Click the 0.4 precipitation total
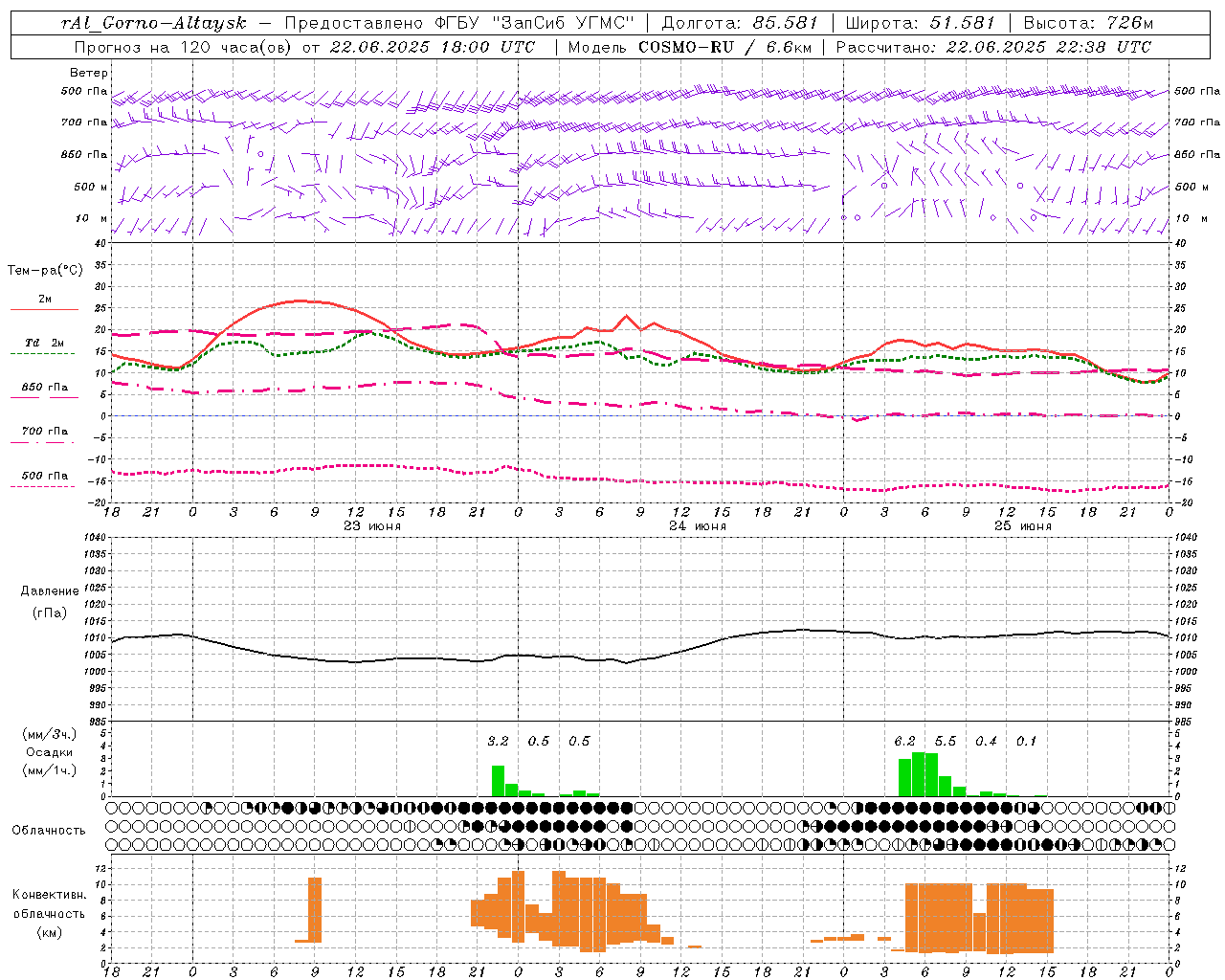 tap(986, 742)
